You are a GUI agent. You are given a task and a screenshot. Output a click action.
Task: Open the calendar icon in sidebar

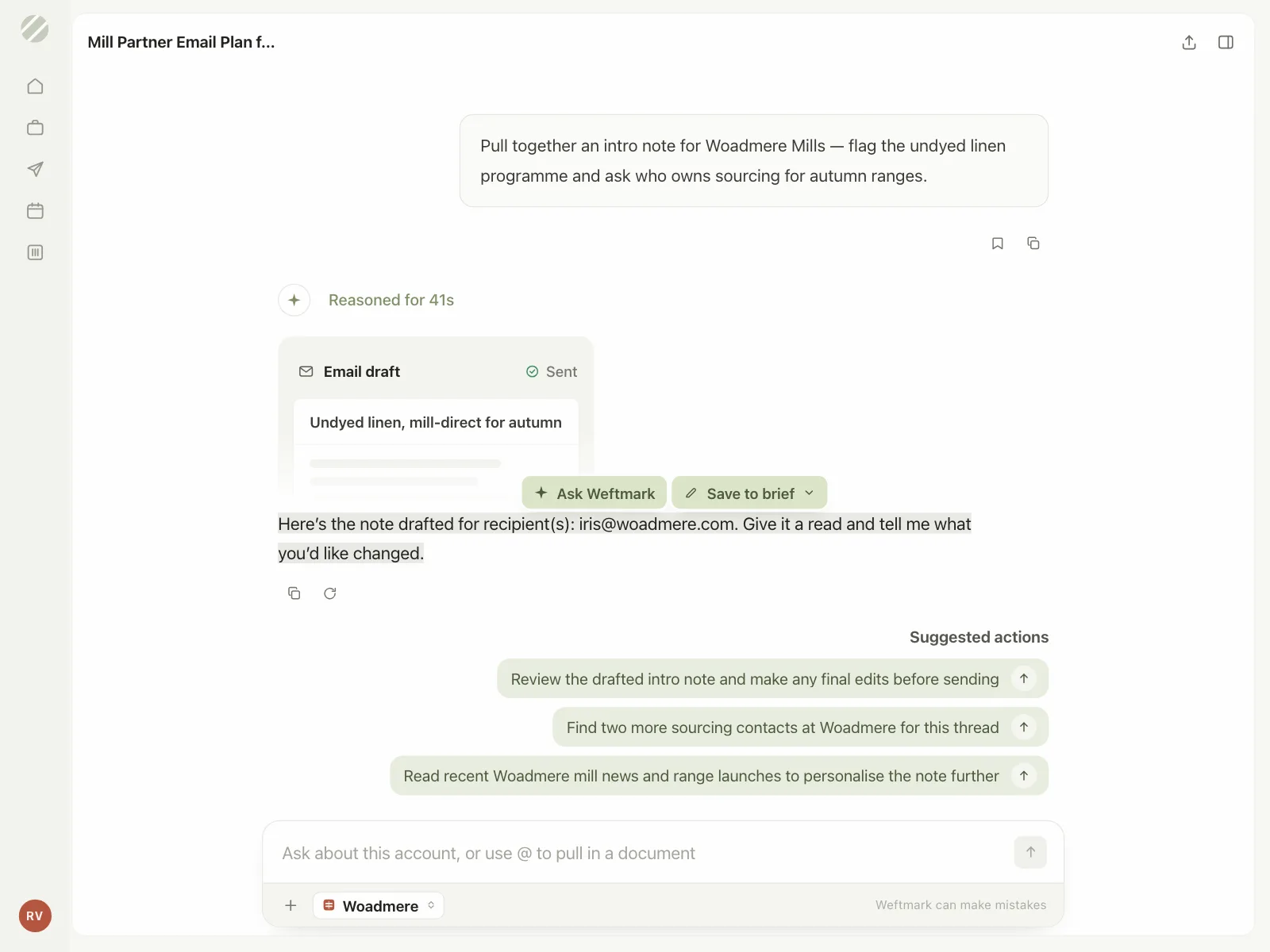(x=35, y=211)
